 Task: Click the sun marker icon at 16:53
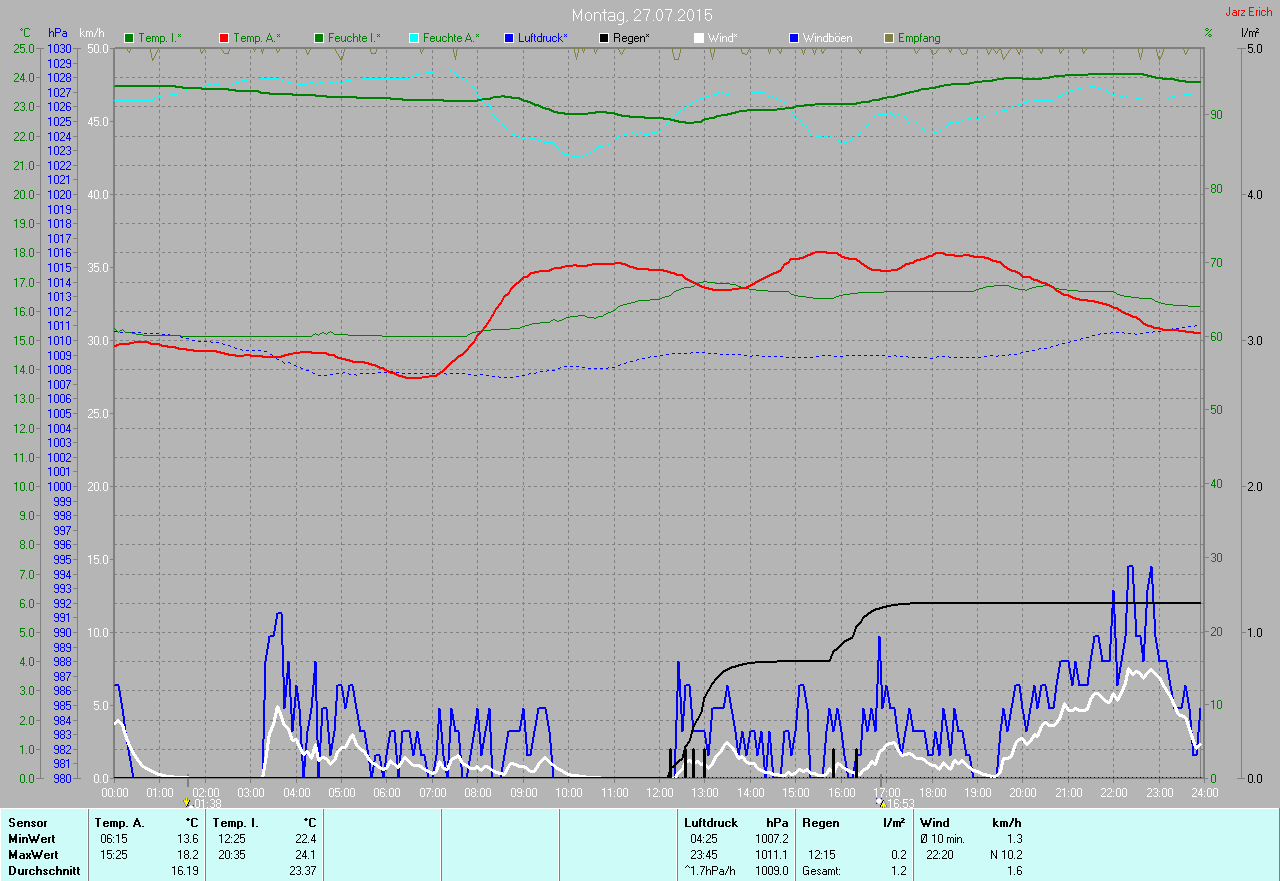tap(880, 802)
